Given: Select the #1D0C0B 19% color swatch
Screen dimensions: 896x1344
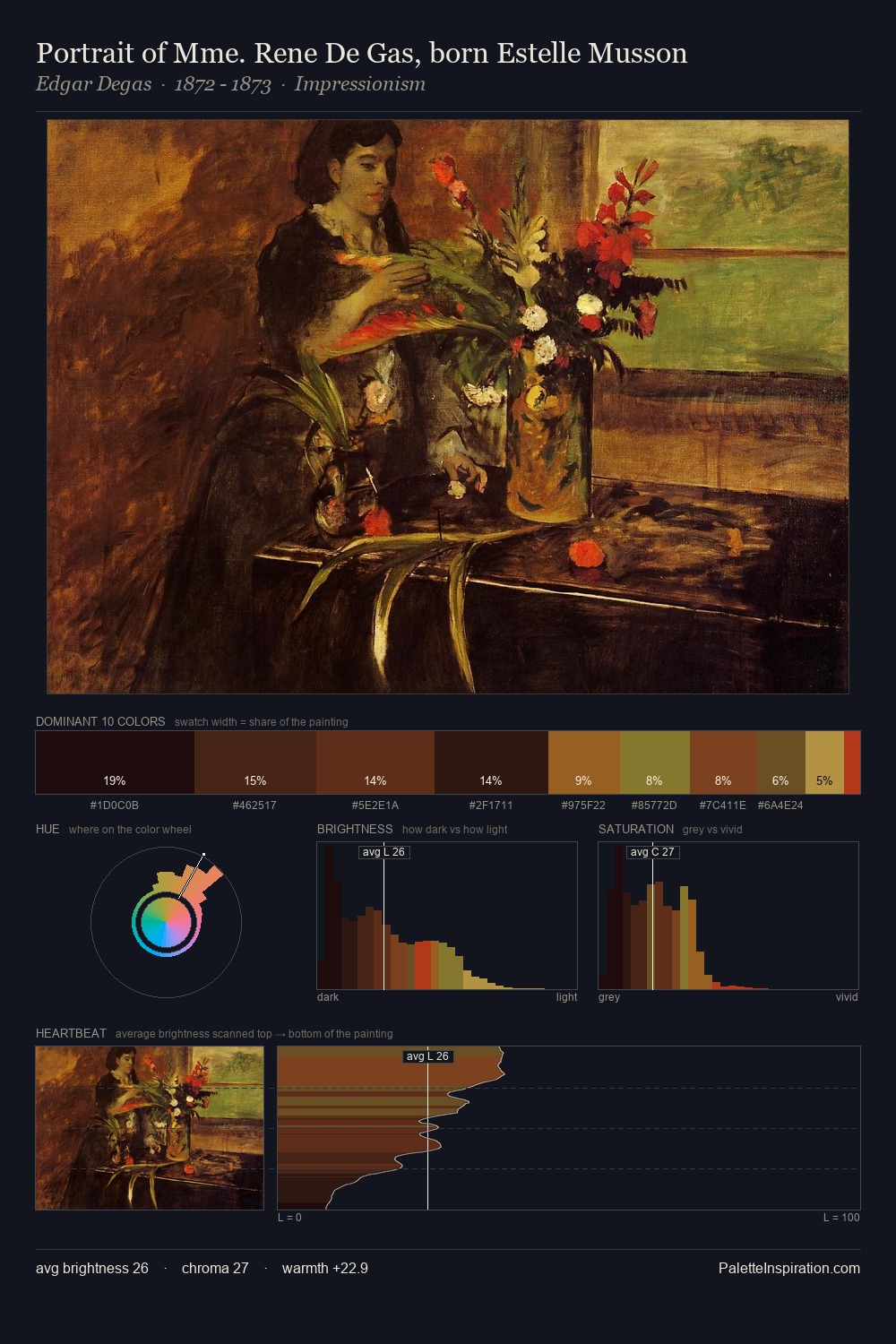Looking at the screenshot, I should point(115,762).
